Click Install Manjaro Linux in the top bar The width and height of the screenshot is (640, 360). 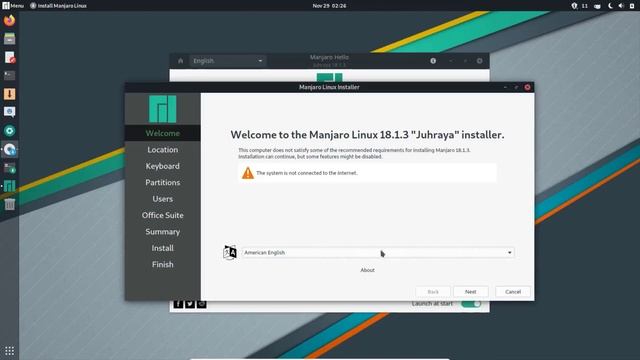pyautogui.click(x=58, y=6)
